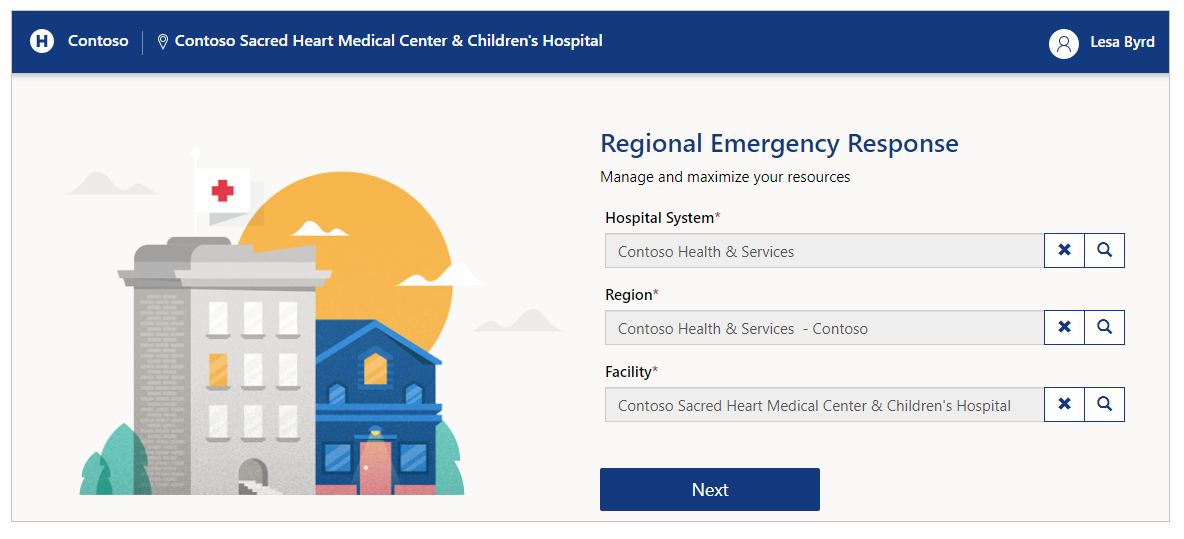Image resolution: width=1184 pixels, height=539 pixels.
Task: Open Facility lookup search magnifier
Action: [1105, 405]
